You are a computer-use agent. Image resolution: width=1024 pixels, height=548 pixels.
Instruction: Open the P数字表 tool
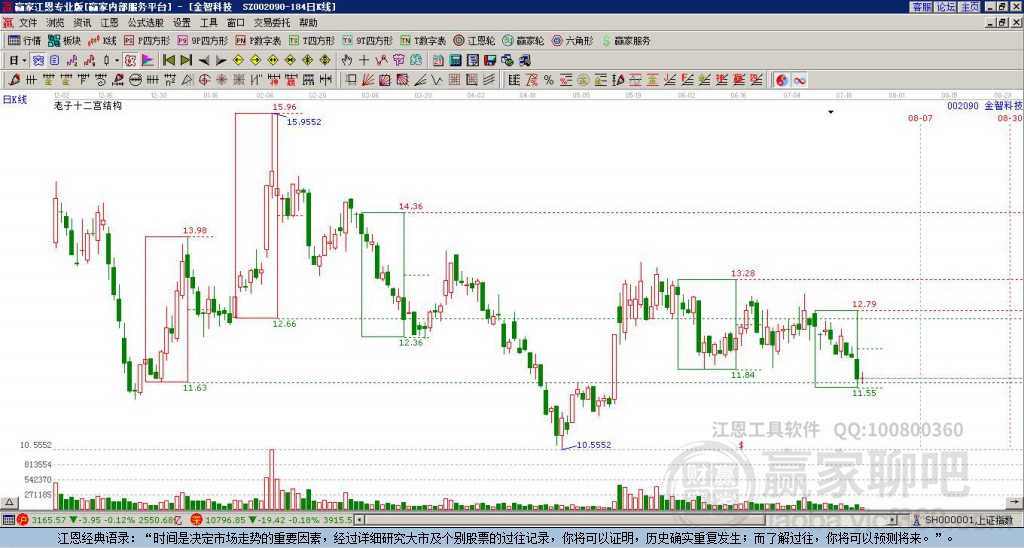(x=259, y=40)
